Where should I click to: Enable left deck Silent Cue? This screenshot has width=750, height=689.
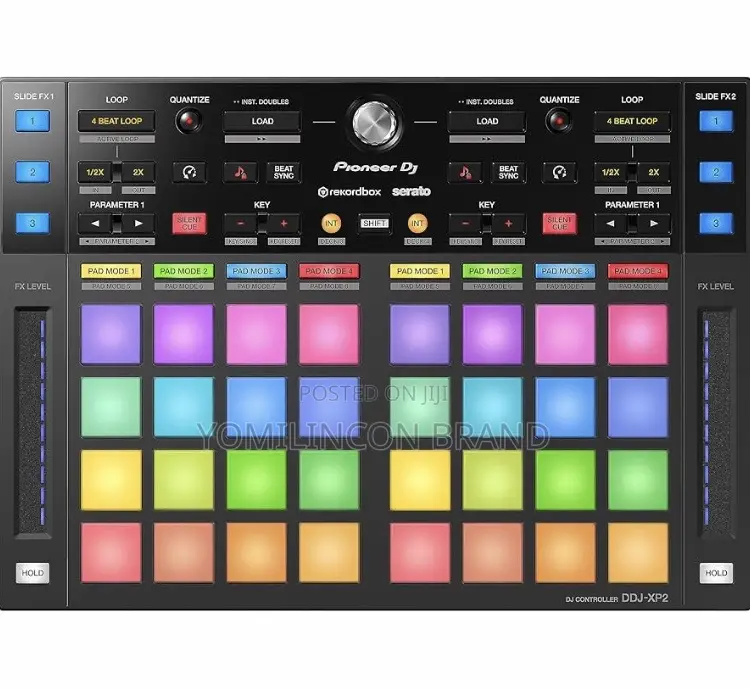click(x=189, y=223)
